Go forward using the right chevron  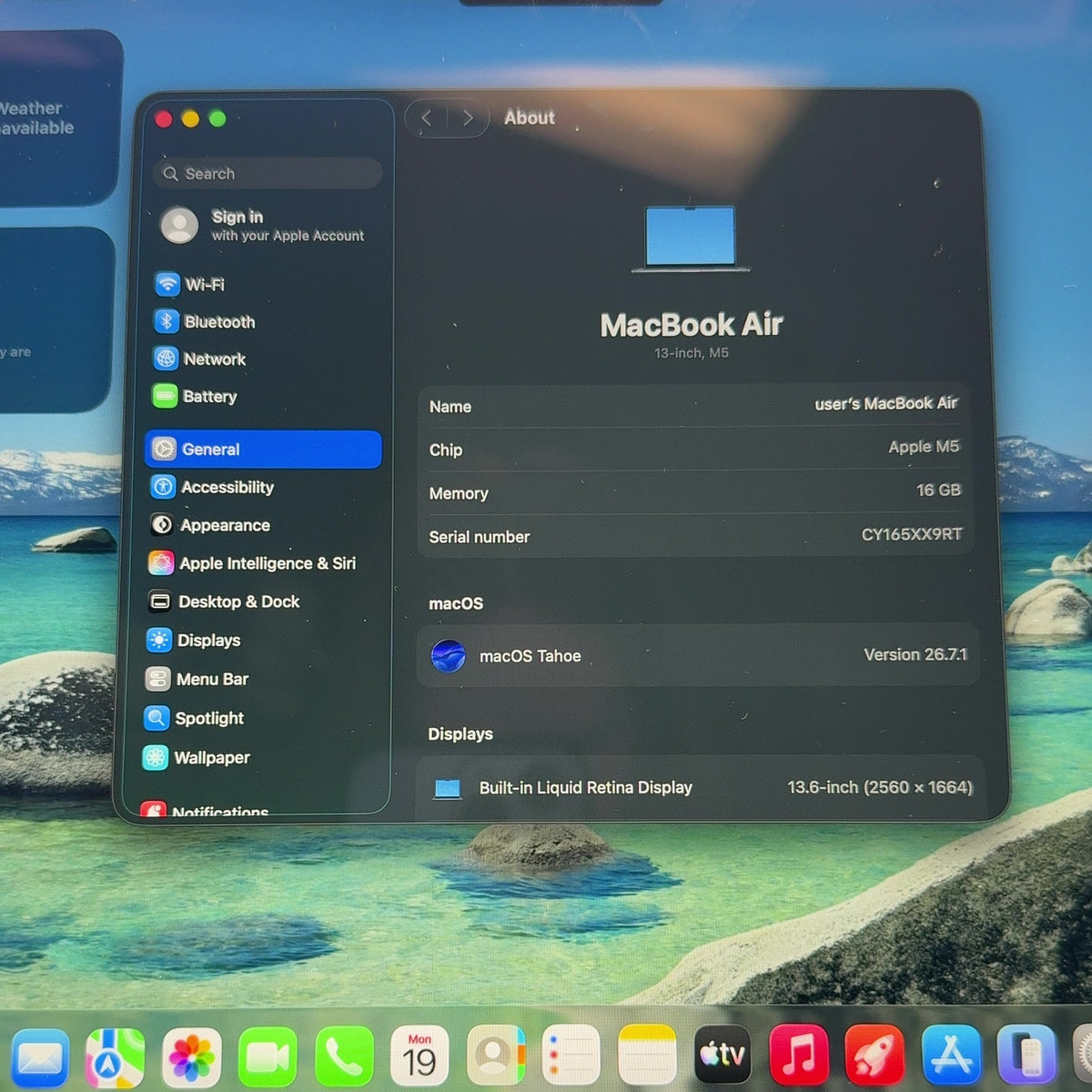[x=468, y=118]
